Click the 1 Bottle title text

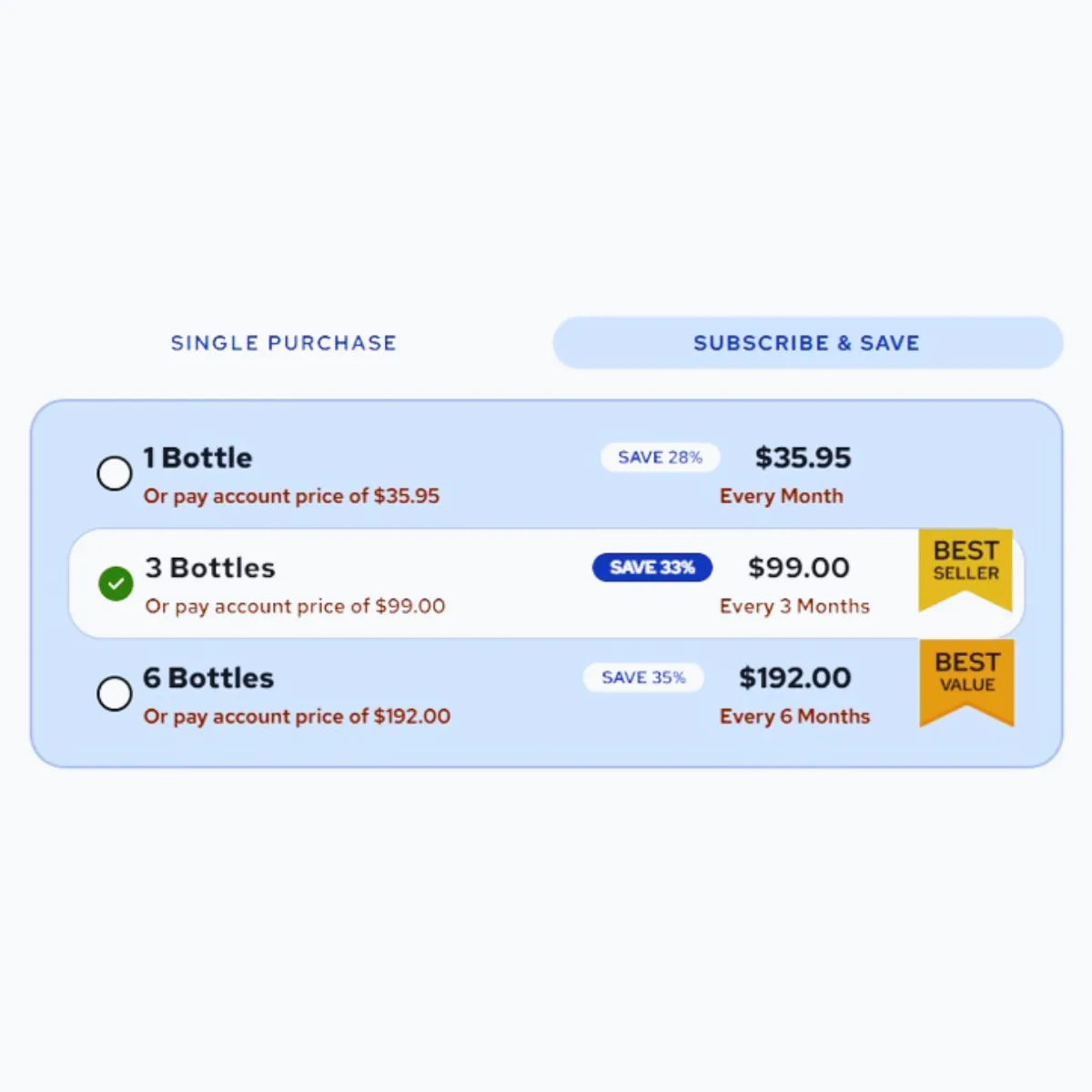coord(197,458)
